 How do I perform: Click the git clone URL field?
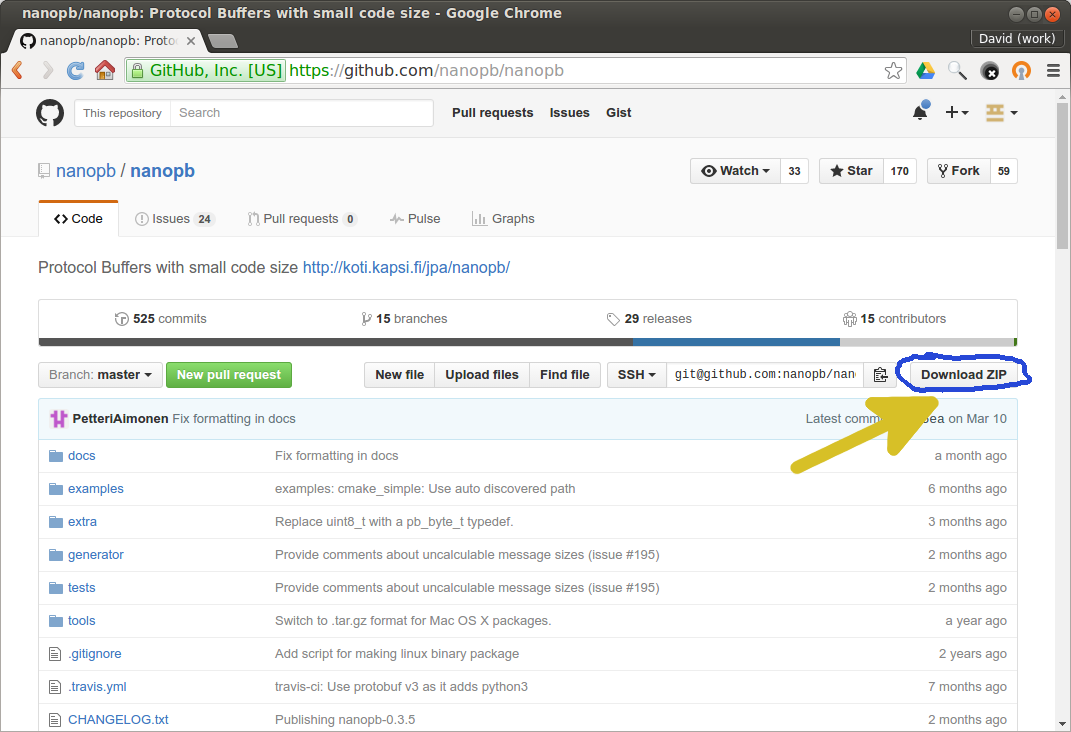[x=765, y=375]
